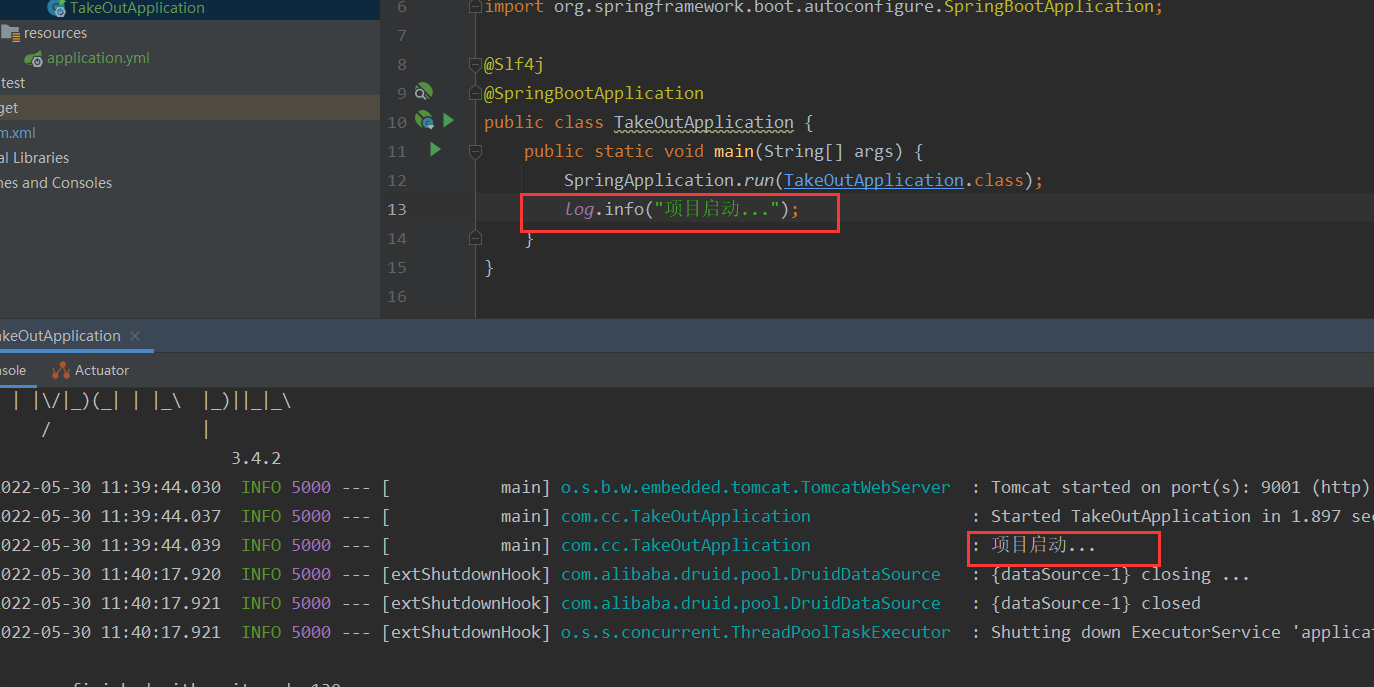The width and height of the screenshot is (1374, 687).
Task: Click the green run arrow on line 10
Action: click(x=448, y=120)
